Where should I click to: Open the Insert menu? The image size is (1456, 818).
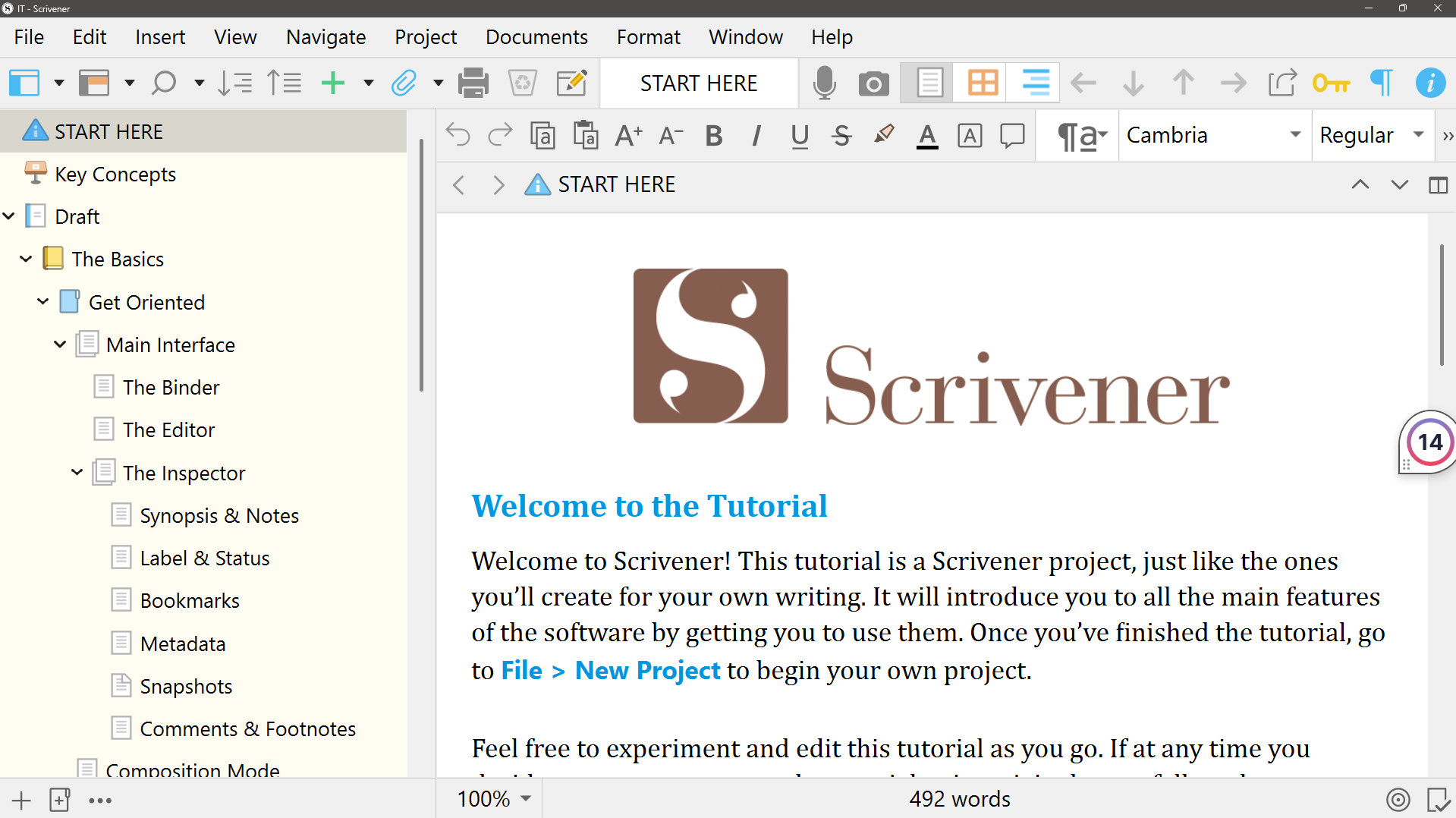point(160,37)
